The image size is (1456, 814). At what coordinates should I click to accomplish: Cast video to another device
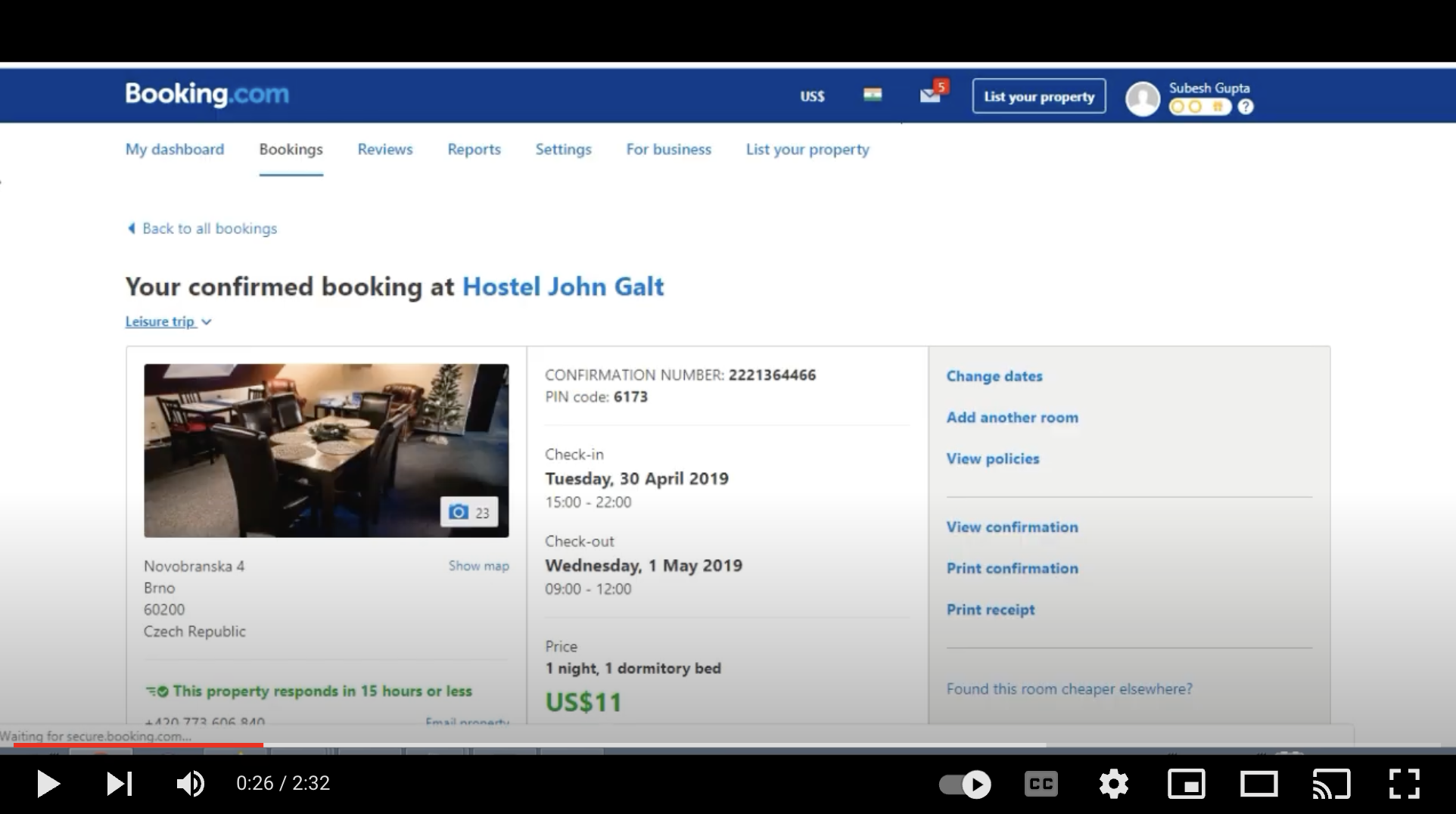click(x=1331, y=784)
